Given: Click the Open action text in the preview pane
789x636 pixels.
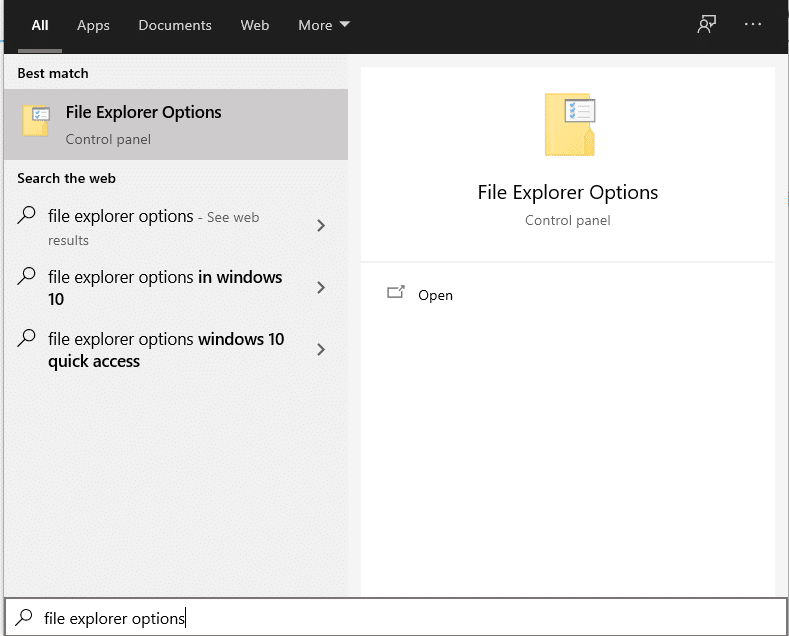Looking at the screenshot, I should 435,295.
